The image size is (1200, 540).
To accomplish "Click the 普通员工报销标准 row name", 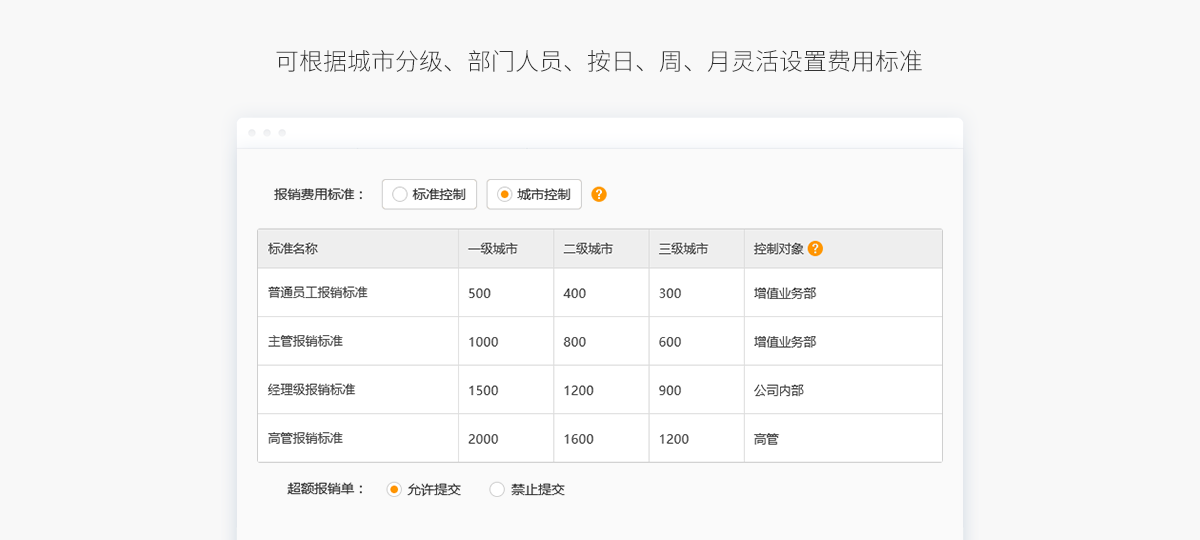I will pos(317,293).
